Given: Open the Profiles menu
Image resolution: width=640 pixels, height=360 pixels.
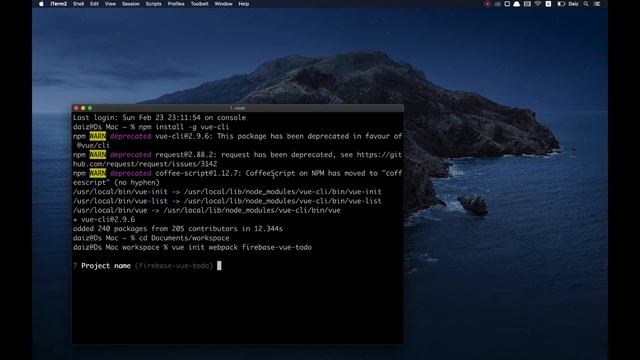Looking at the screenshot, I should tap(176, 4).
